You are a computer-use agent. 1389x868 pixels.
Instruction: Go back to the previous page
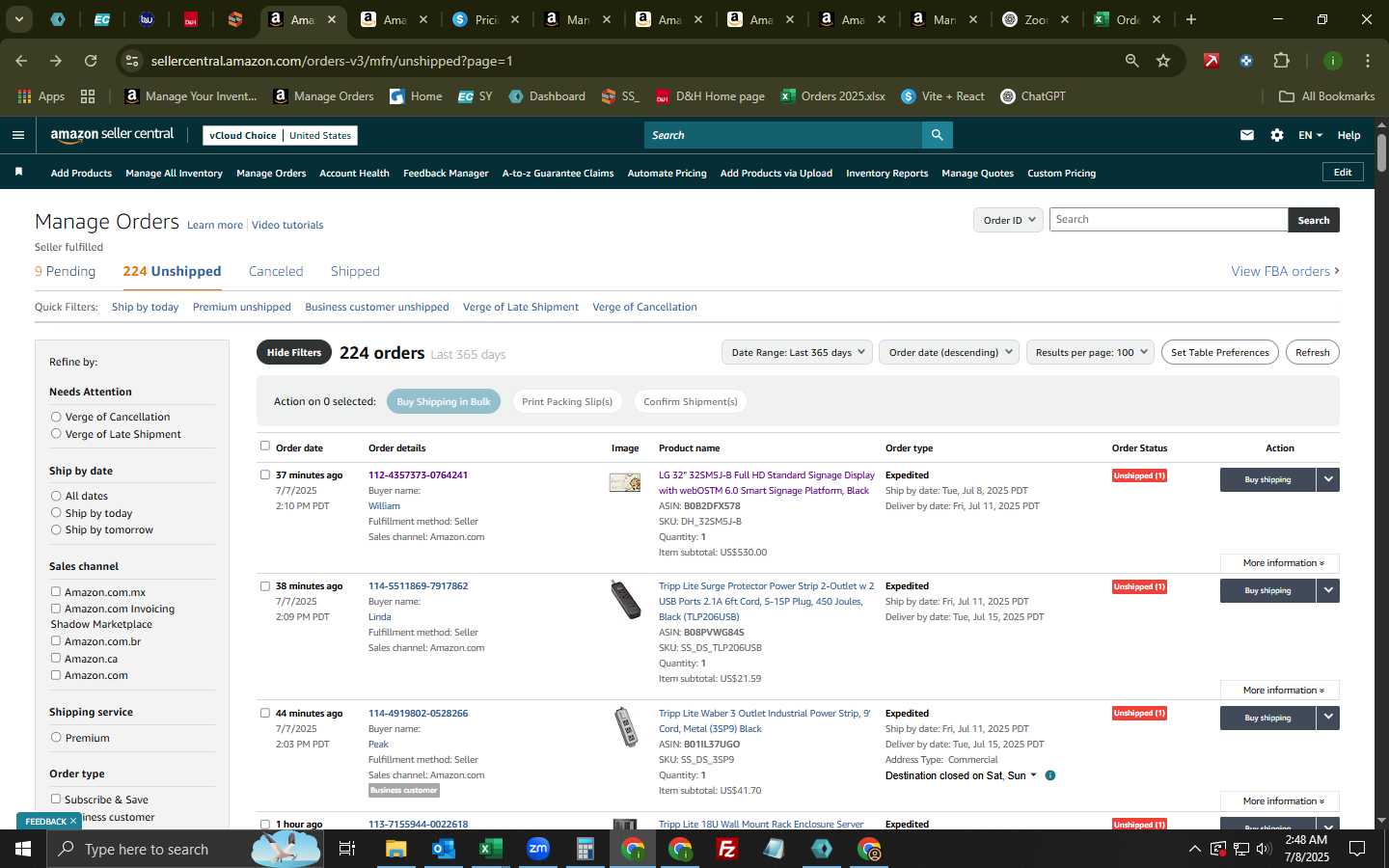pos(21,61)
